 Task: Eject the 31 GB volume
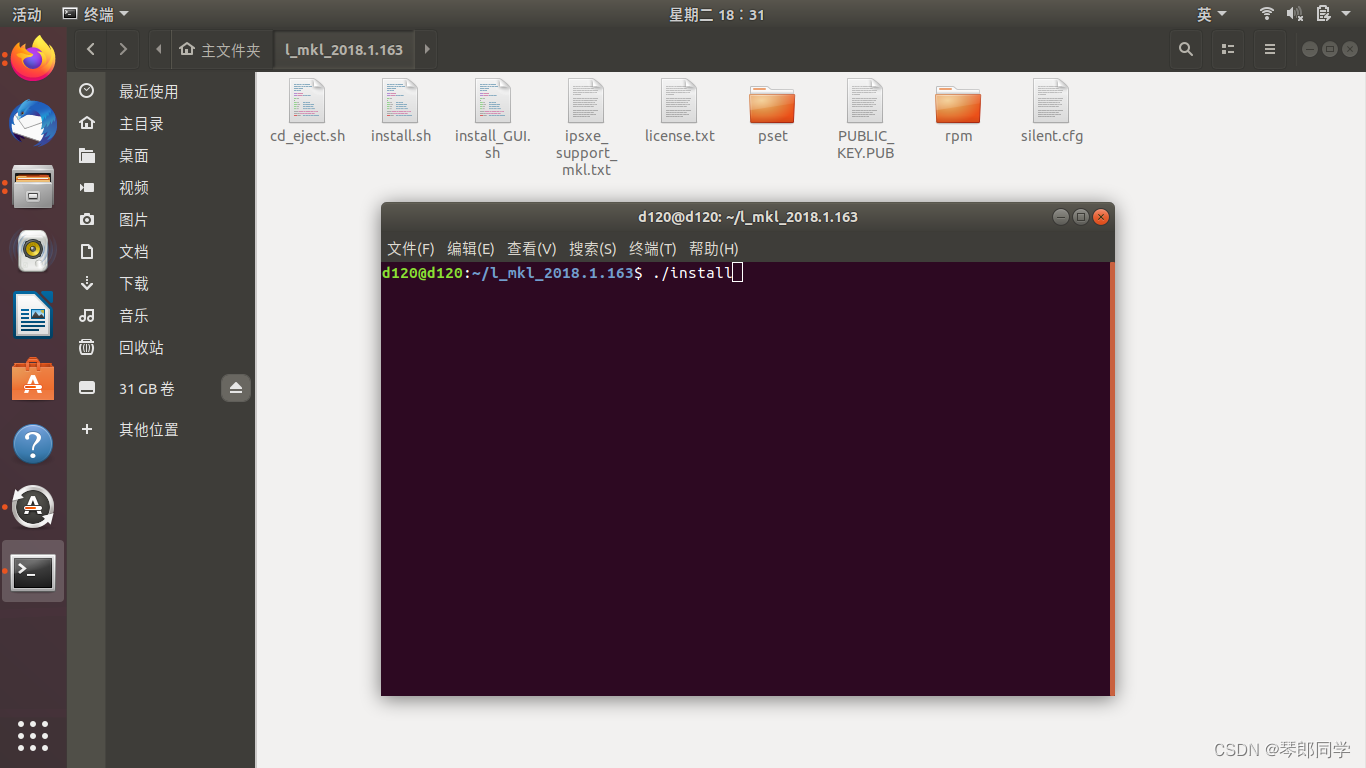(x=236, y=388)
